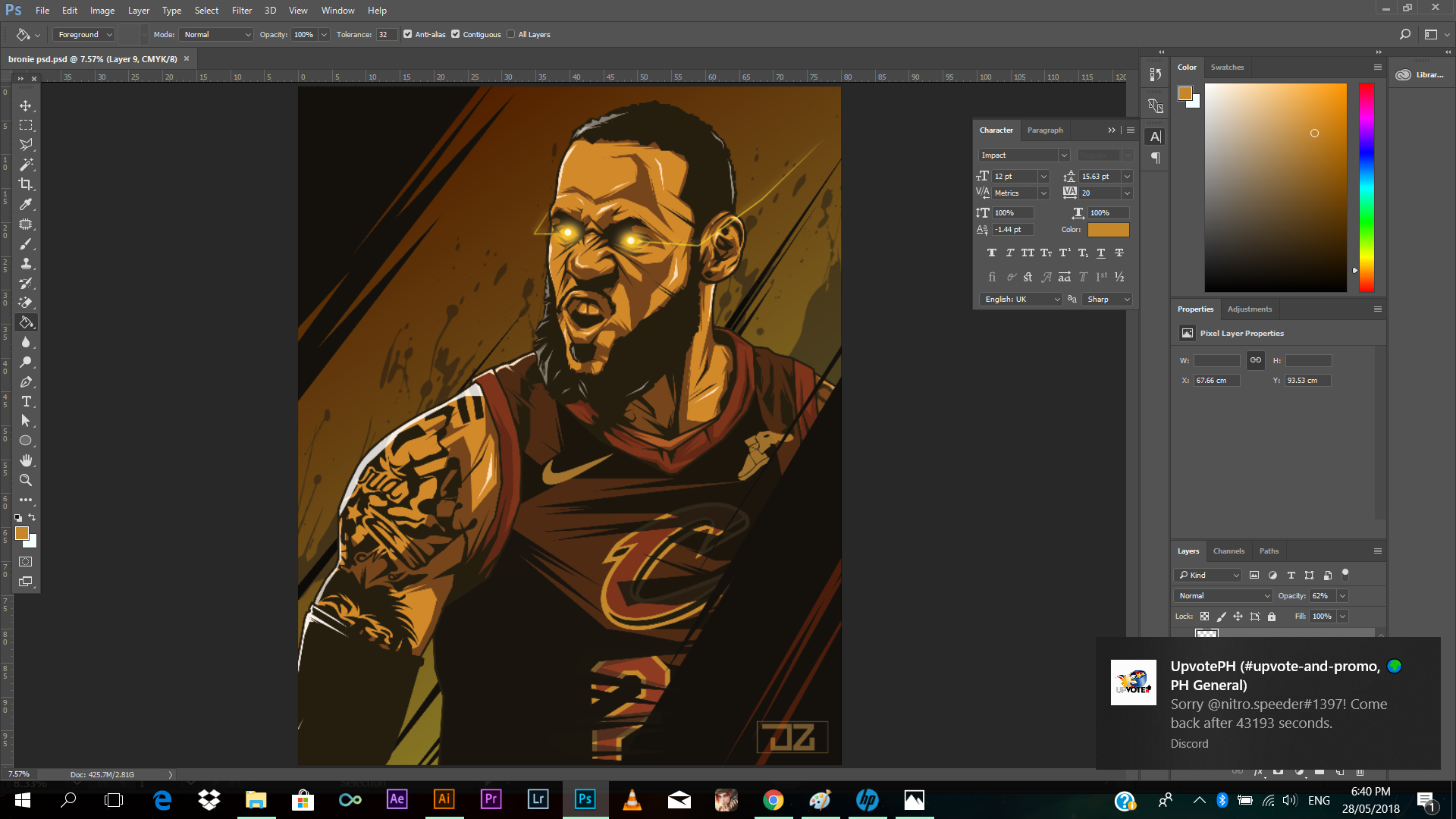
Task: Close the bronie psd.psd document tab
Action: click(x=187, y=58)
